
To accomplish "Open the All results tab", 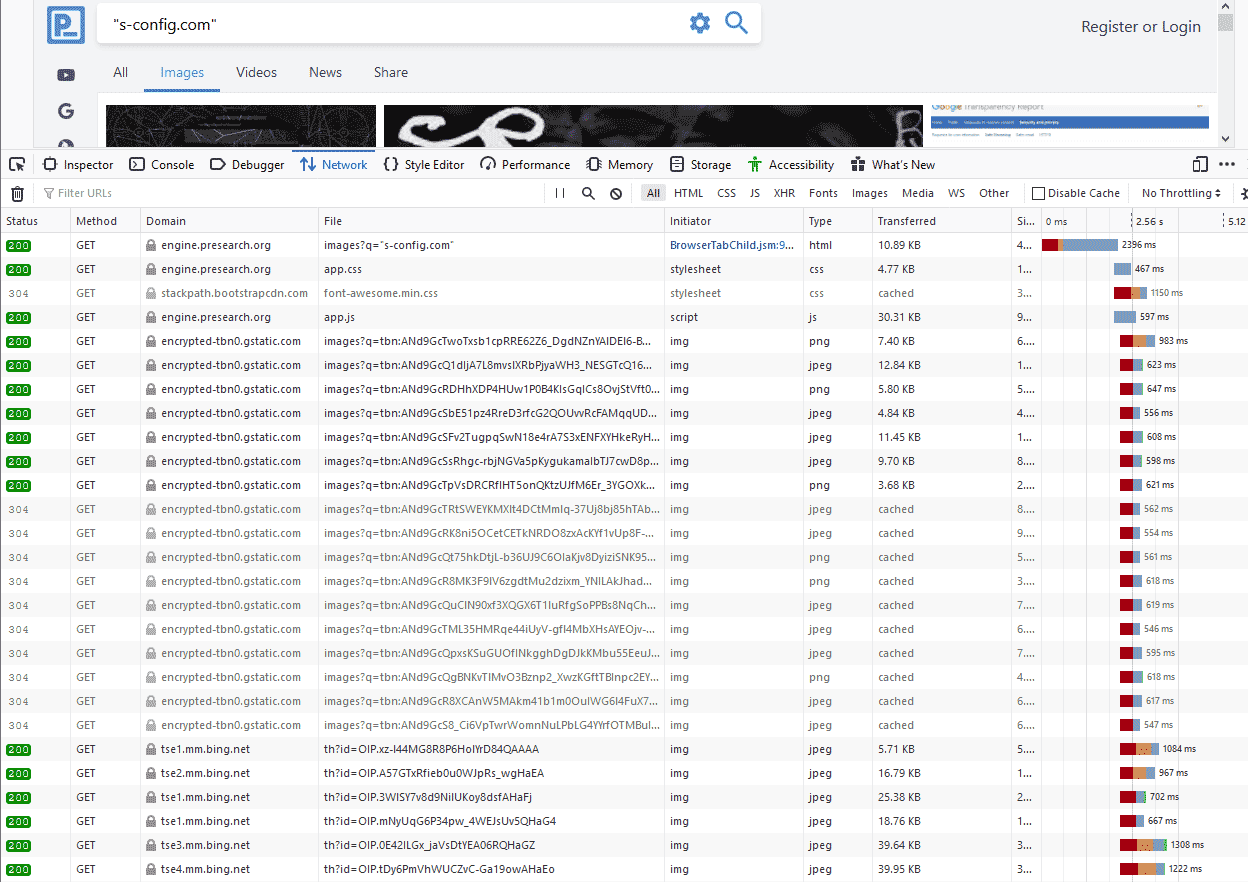I will click(121, 72).
